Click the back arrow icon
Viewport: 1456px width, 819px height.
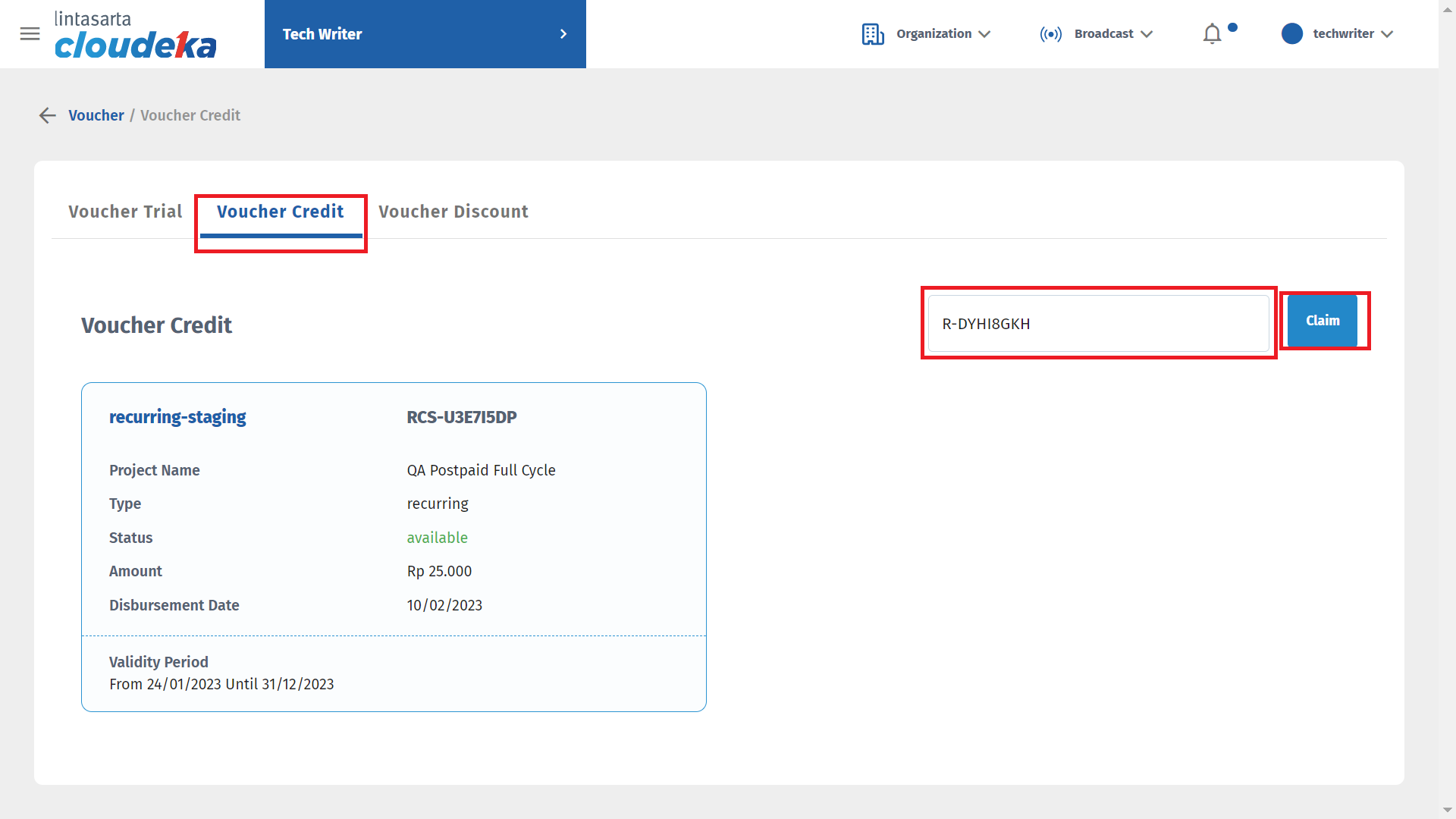point(47,115)
